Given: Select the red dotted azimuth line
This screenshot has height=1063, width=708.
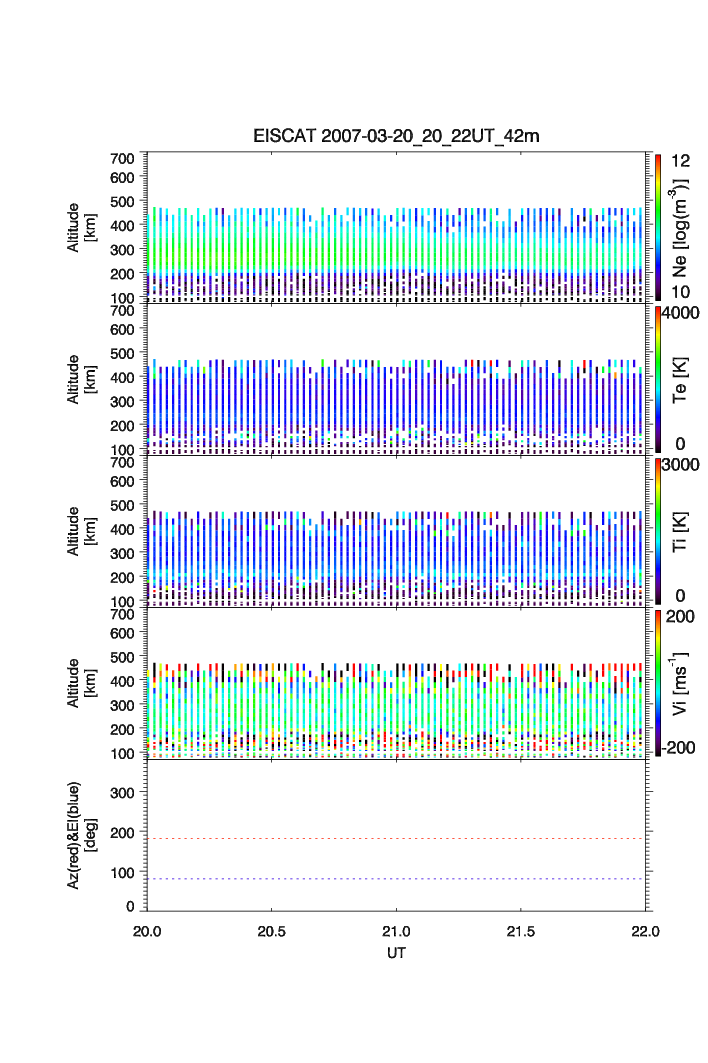Looking at the screenshot, I should [x=400, y=839].
